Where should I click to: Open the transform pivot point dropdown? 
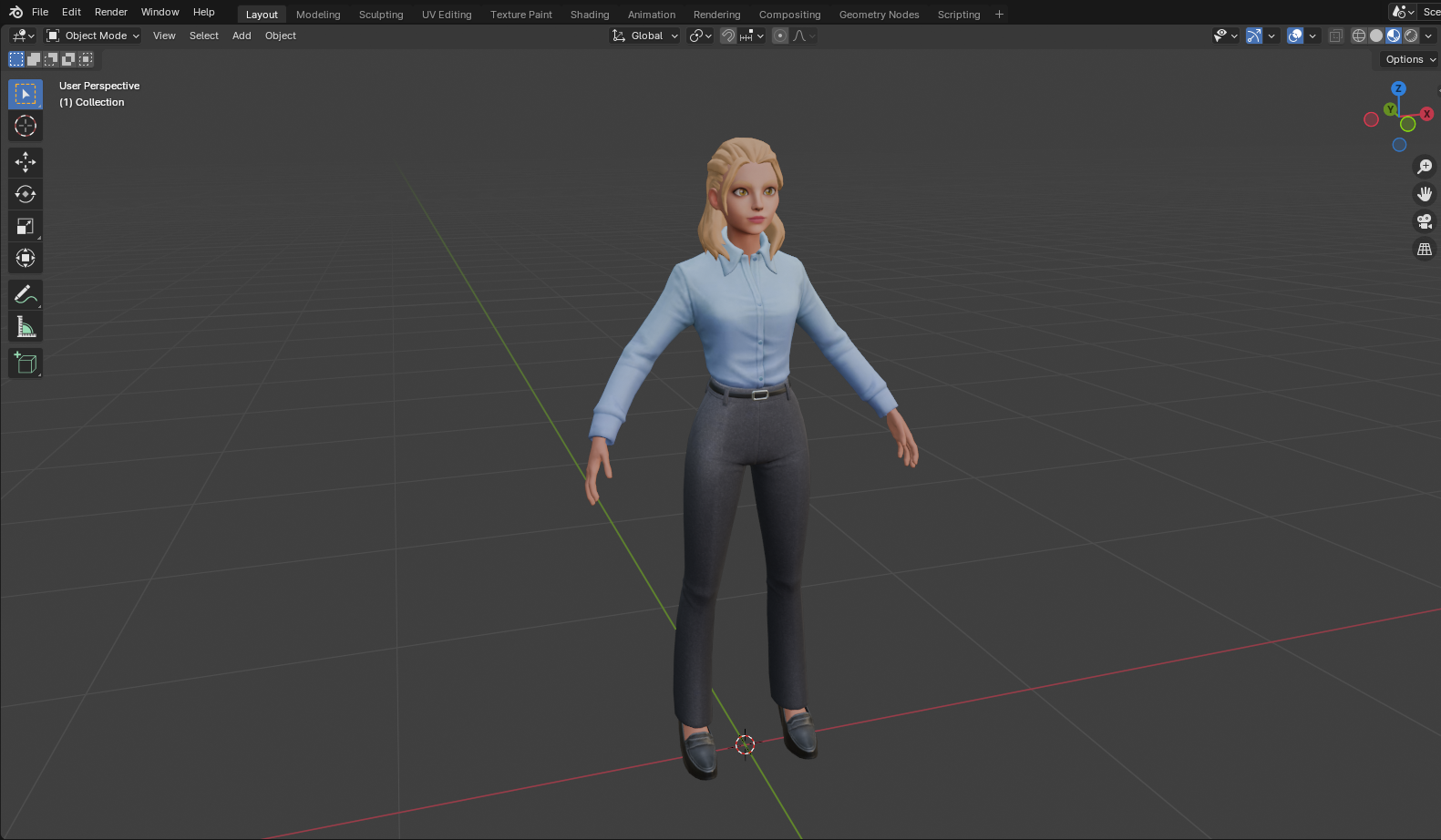(x=700, y=36)
